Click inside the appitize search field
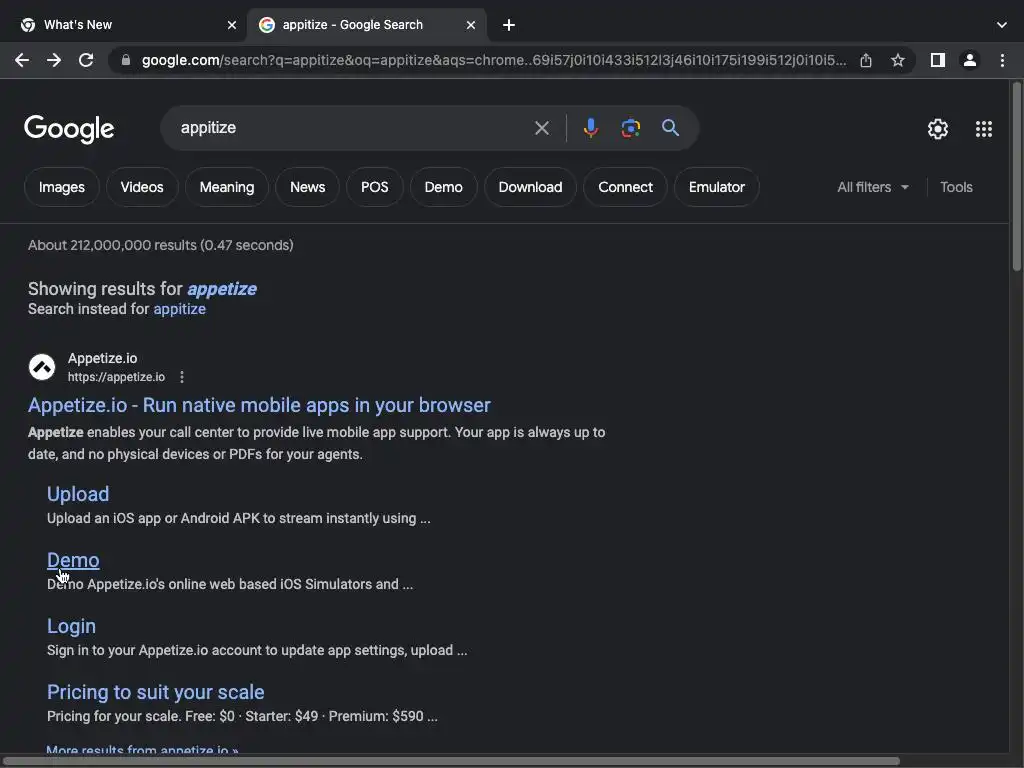 point(353,128)
